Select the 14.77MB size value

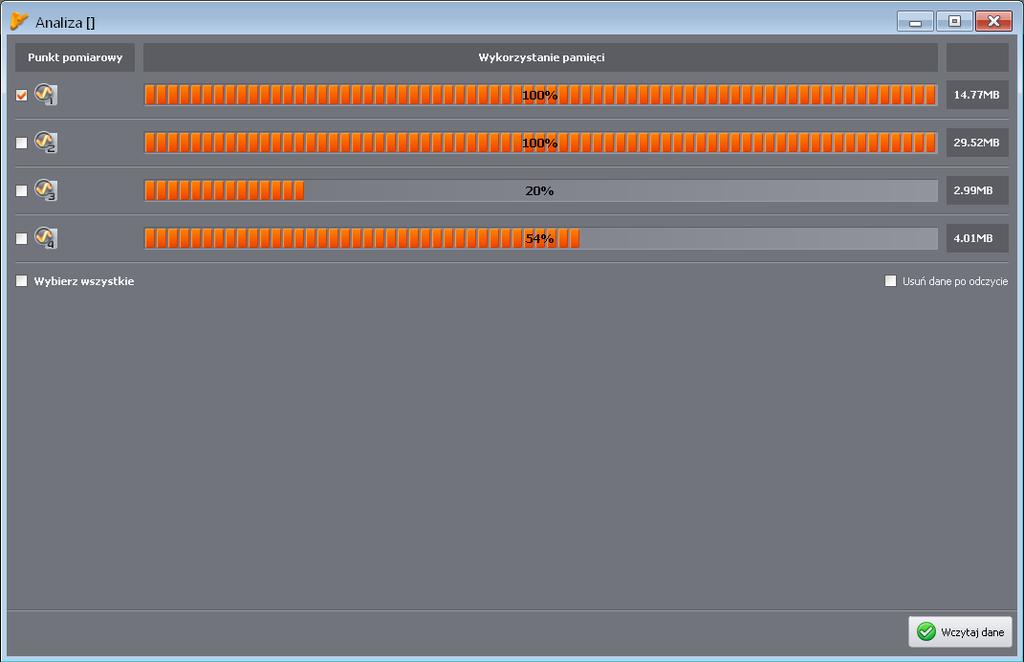(977, 95)
